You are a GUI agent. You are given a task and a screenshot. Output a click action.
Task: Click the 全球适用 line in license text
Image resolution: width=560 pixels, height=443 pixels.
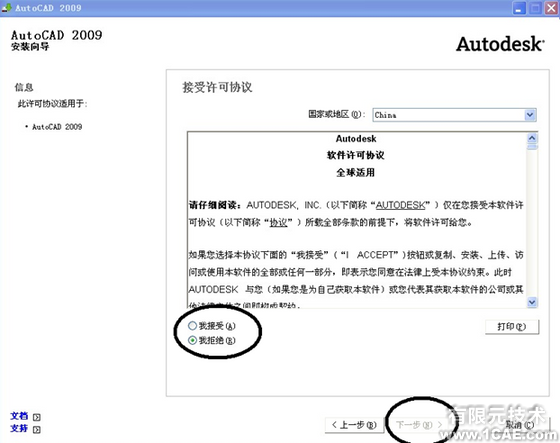coord(355,172)
